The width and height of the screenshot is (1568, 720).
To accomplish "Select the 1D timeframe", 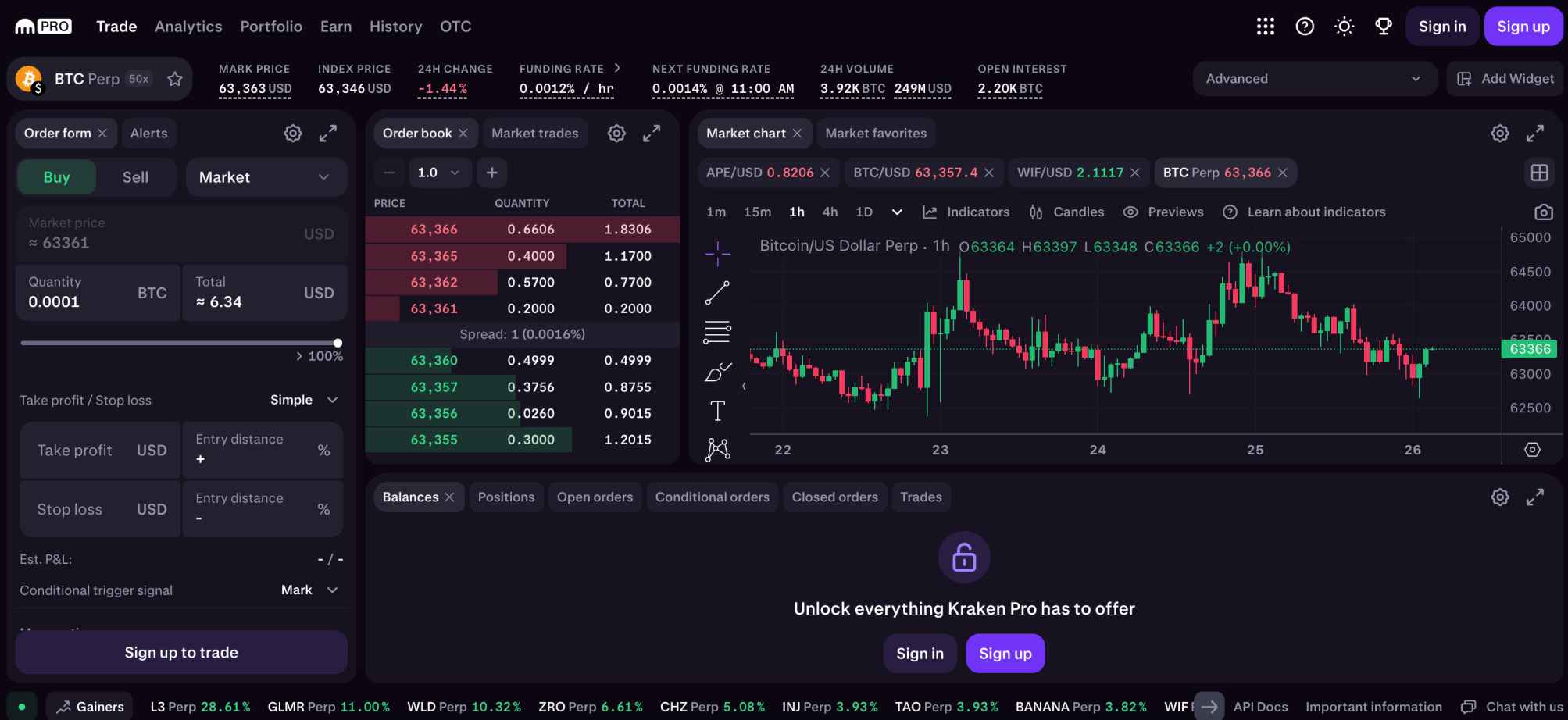I will (x=863, y=212).
